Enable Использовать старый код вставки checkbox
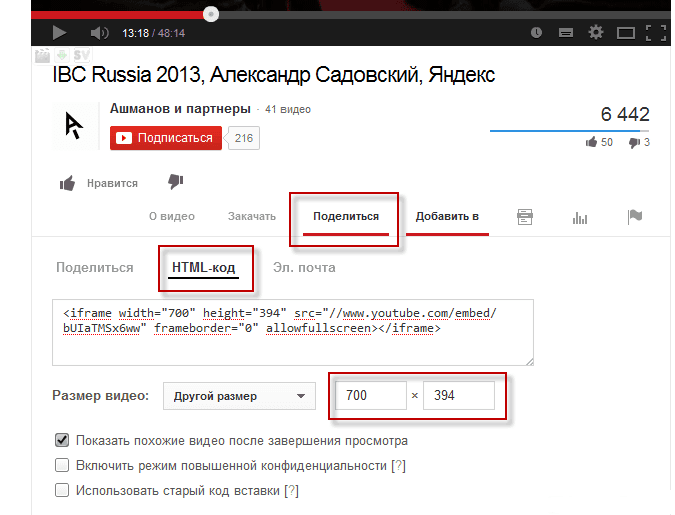The height and width of the screenshot is (515, 675). tap(62, 490)
